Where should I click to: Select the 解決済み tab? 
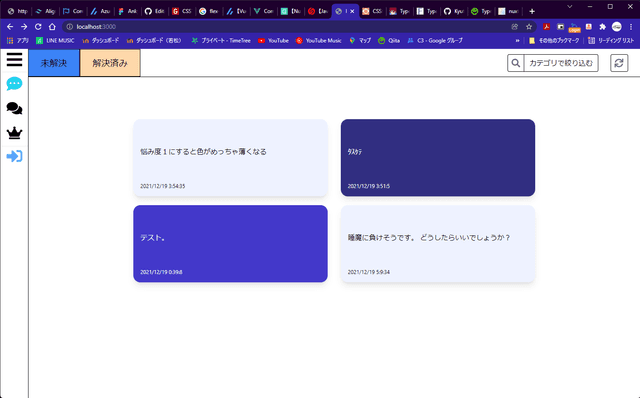coord(110,63)
